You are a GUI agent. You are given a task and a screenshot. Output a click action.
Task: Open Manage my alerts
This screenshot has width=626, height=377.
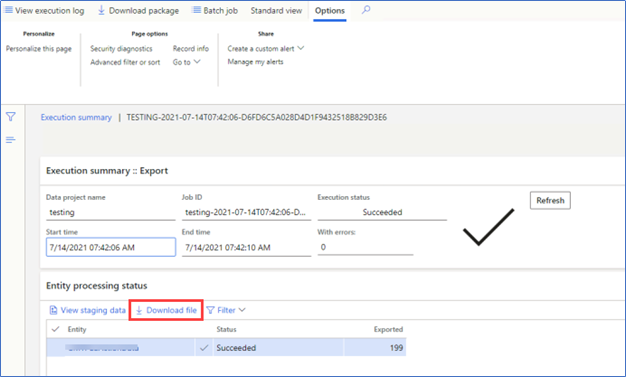tap(256, 62)
